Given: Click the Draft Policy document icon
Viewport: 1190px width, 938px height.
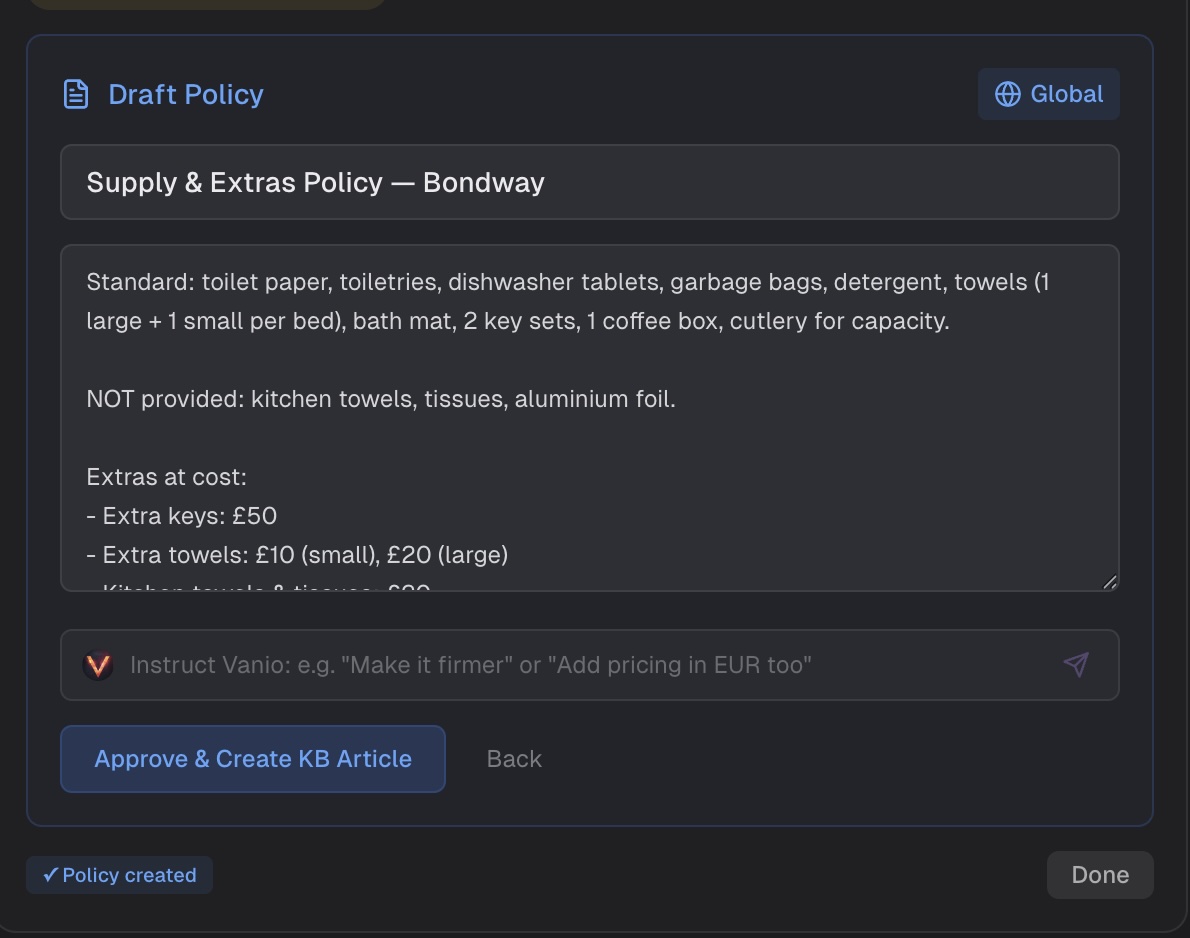Looking at the screenshot, I should 76,95.
